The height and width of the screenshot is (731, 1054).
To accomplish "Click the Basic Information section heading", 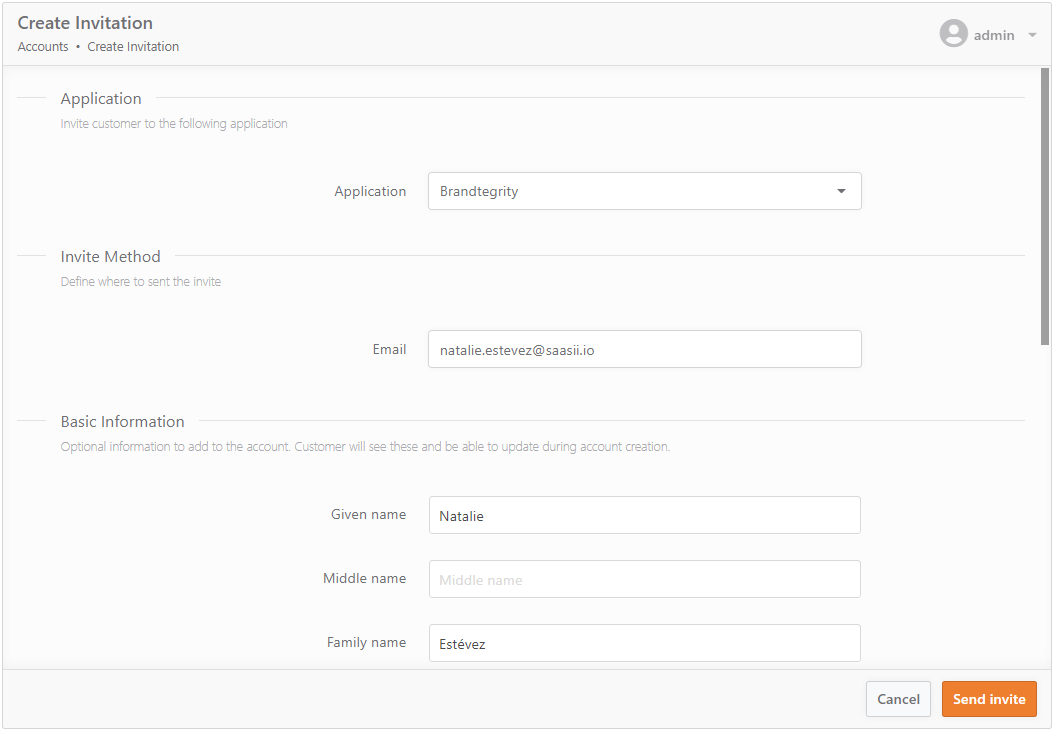I will pos(122,422).
